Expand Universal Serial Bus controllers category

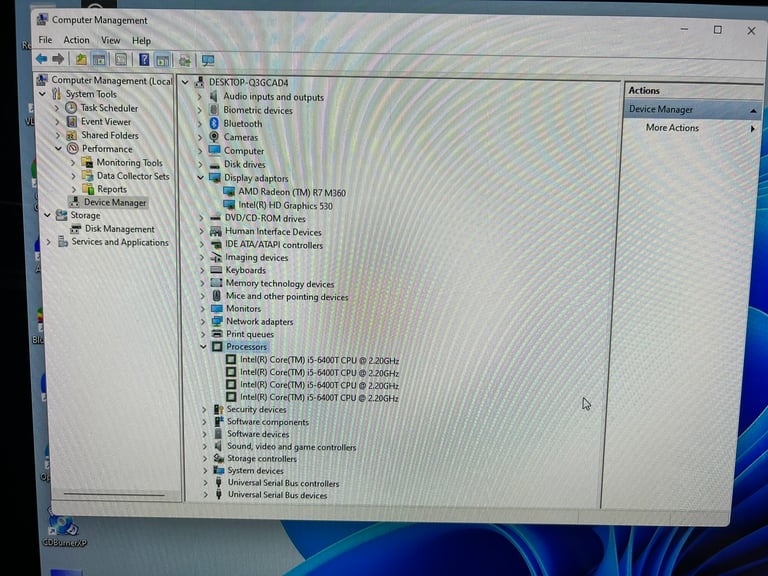pos(205,483)
